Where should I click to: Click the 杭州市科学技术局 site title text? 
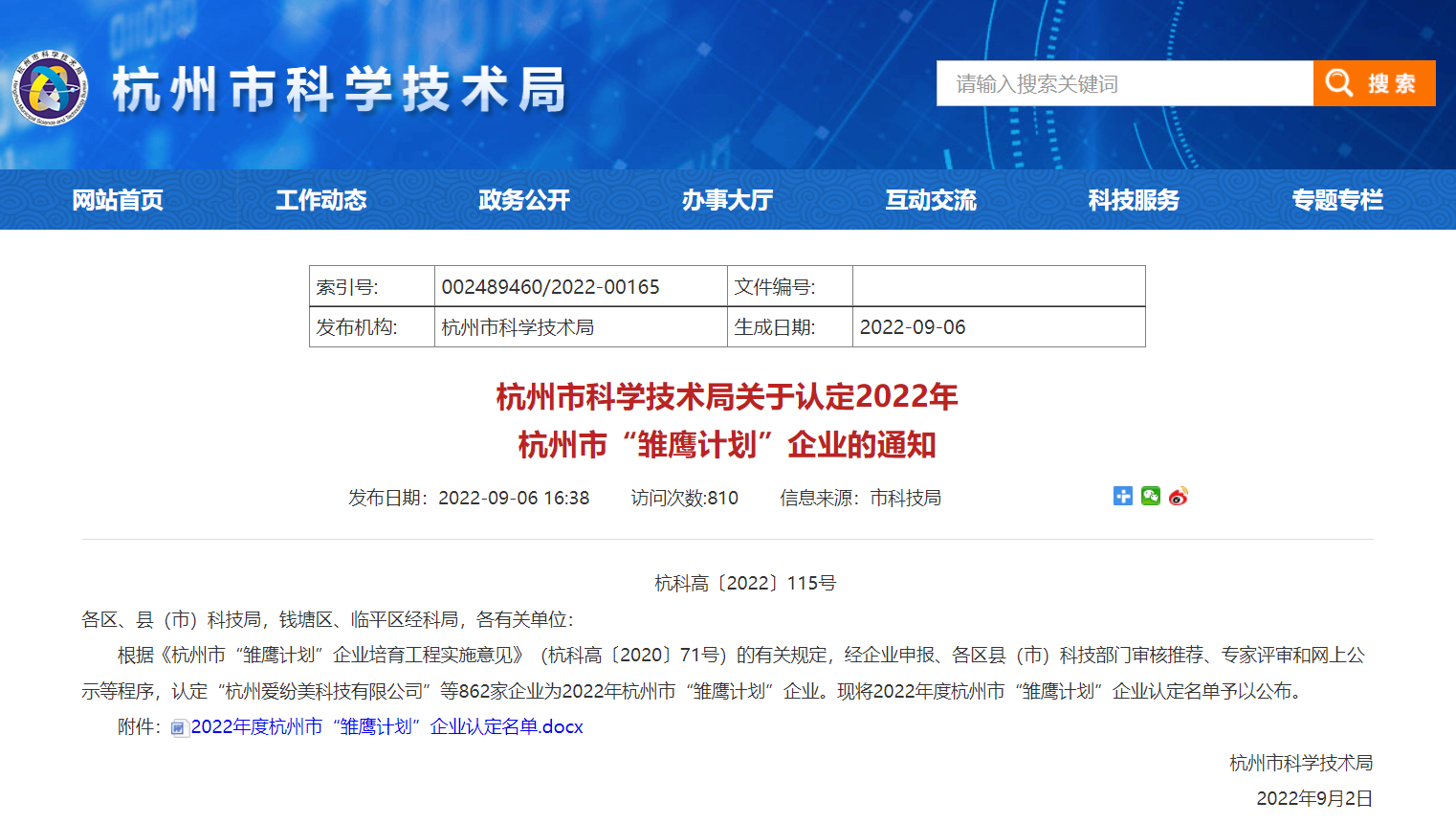(340, 90)
